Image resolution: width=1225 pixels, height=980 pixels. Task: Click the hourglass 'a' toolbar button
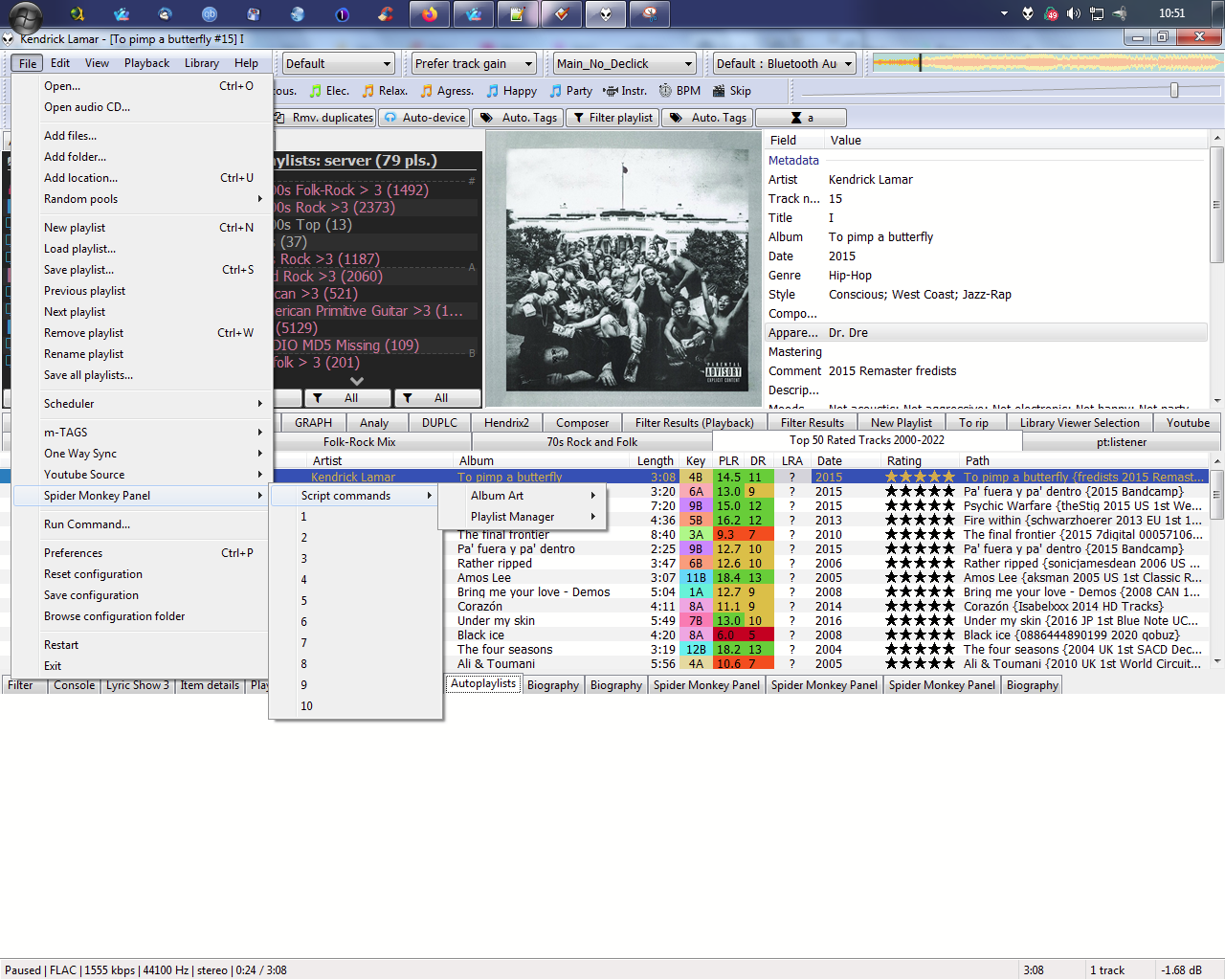pyautogui.click(x=802, y=118)
